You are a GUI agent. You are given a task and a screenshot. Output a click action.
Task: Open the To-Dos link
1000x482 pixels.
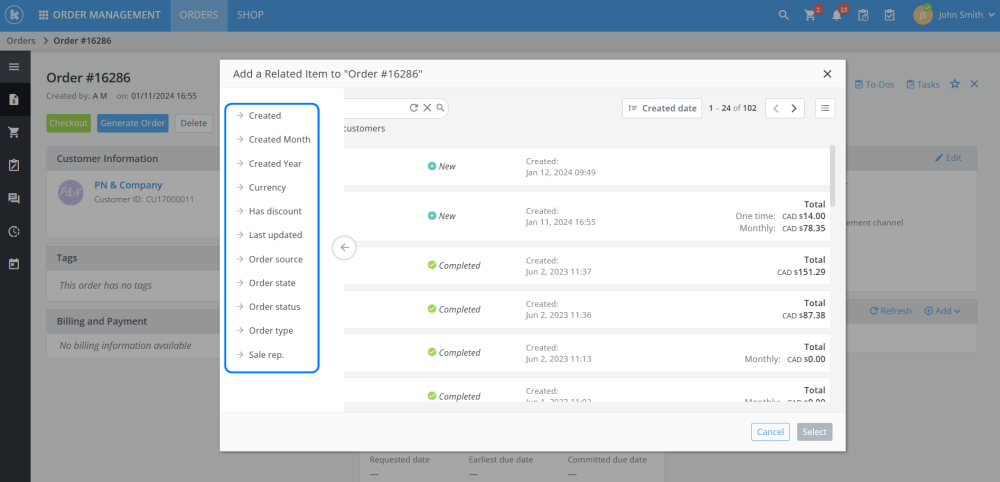(874, 84)
